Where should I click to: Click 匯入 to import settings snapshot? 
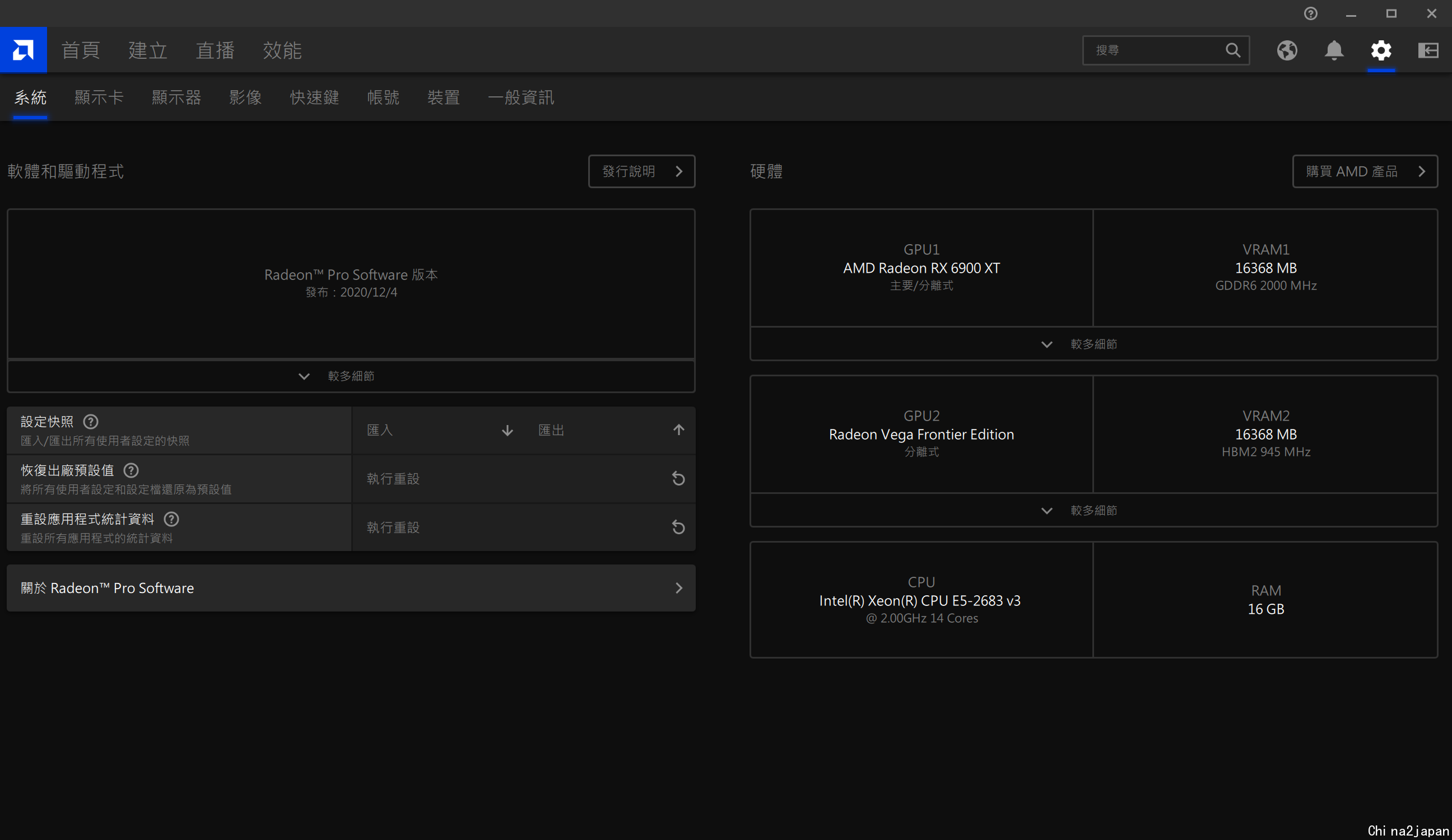438,431
